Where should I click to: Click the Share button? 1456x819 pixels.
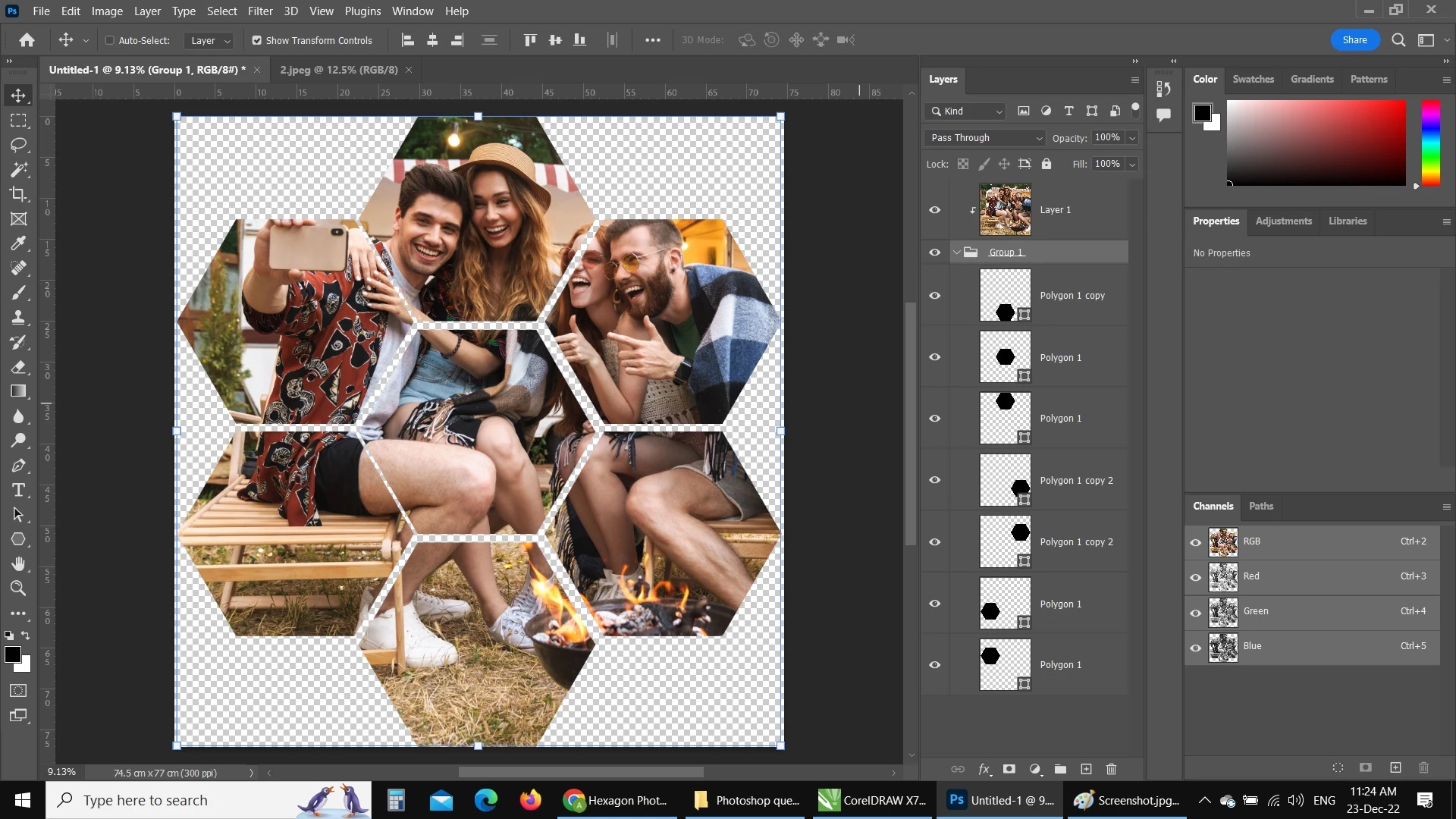coord(1354,40)
